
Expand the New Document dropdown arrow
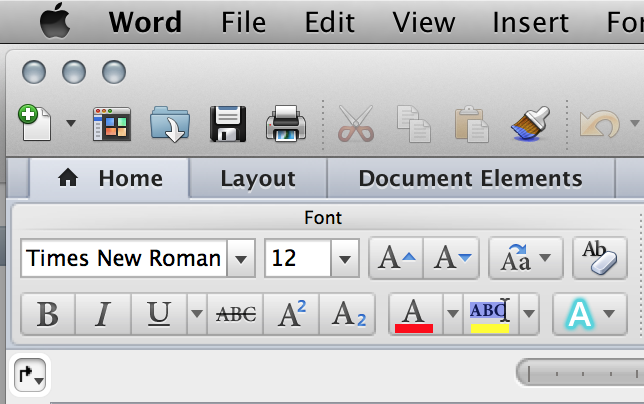(x=71, y=123)
